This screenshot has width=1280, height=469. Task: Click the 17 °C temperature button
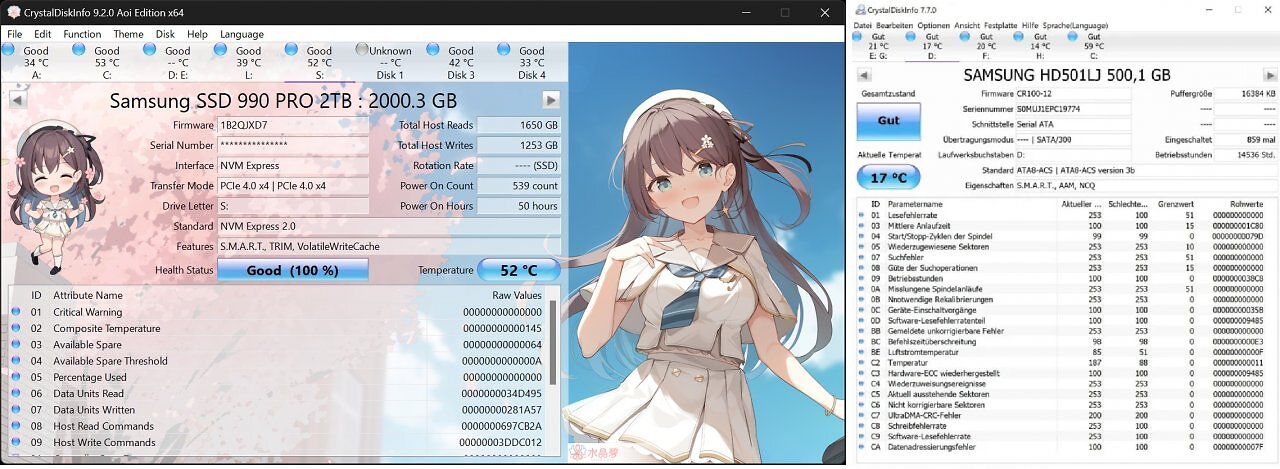coord(888,177)
